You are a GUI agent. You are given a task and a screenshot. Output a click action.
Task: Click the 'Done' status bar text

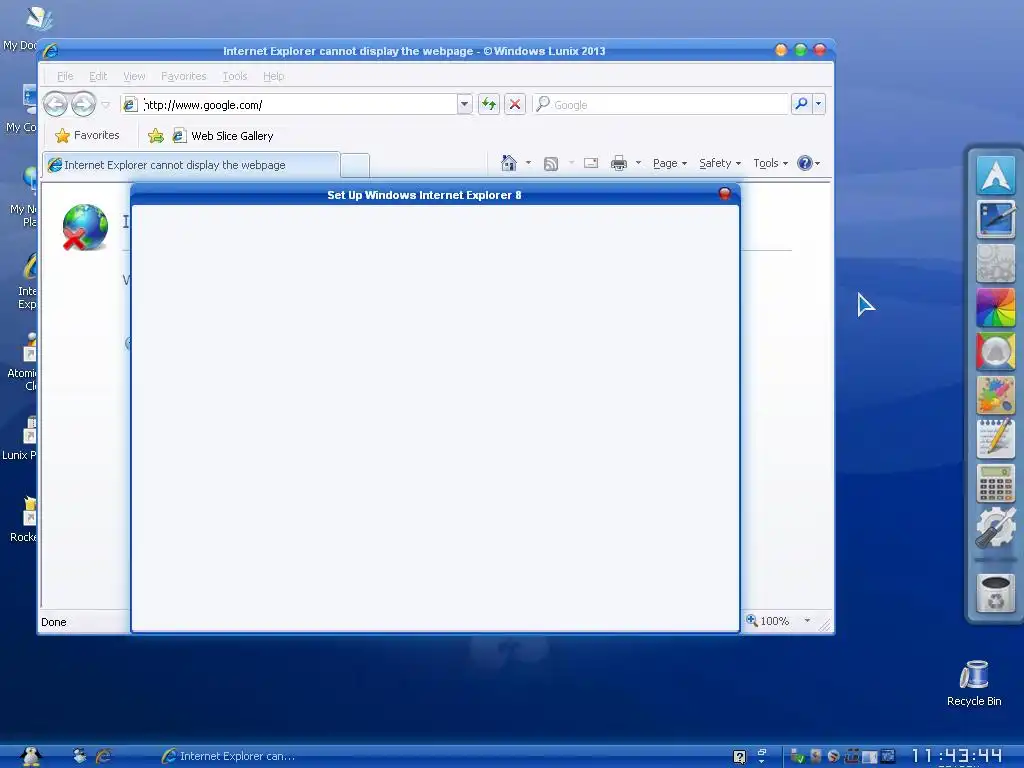pyautogui.click(x=54, y=622)
